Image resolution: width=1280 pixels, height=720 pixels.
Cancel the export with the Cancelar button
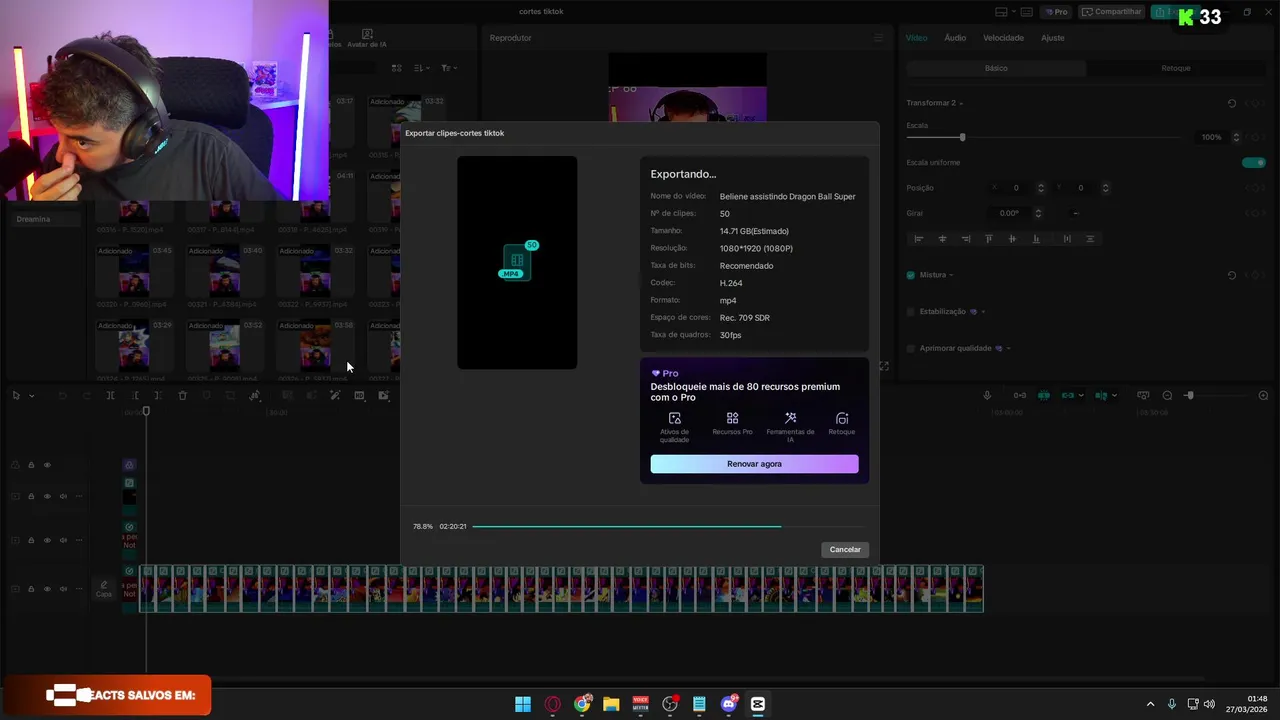pos(845,549)
